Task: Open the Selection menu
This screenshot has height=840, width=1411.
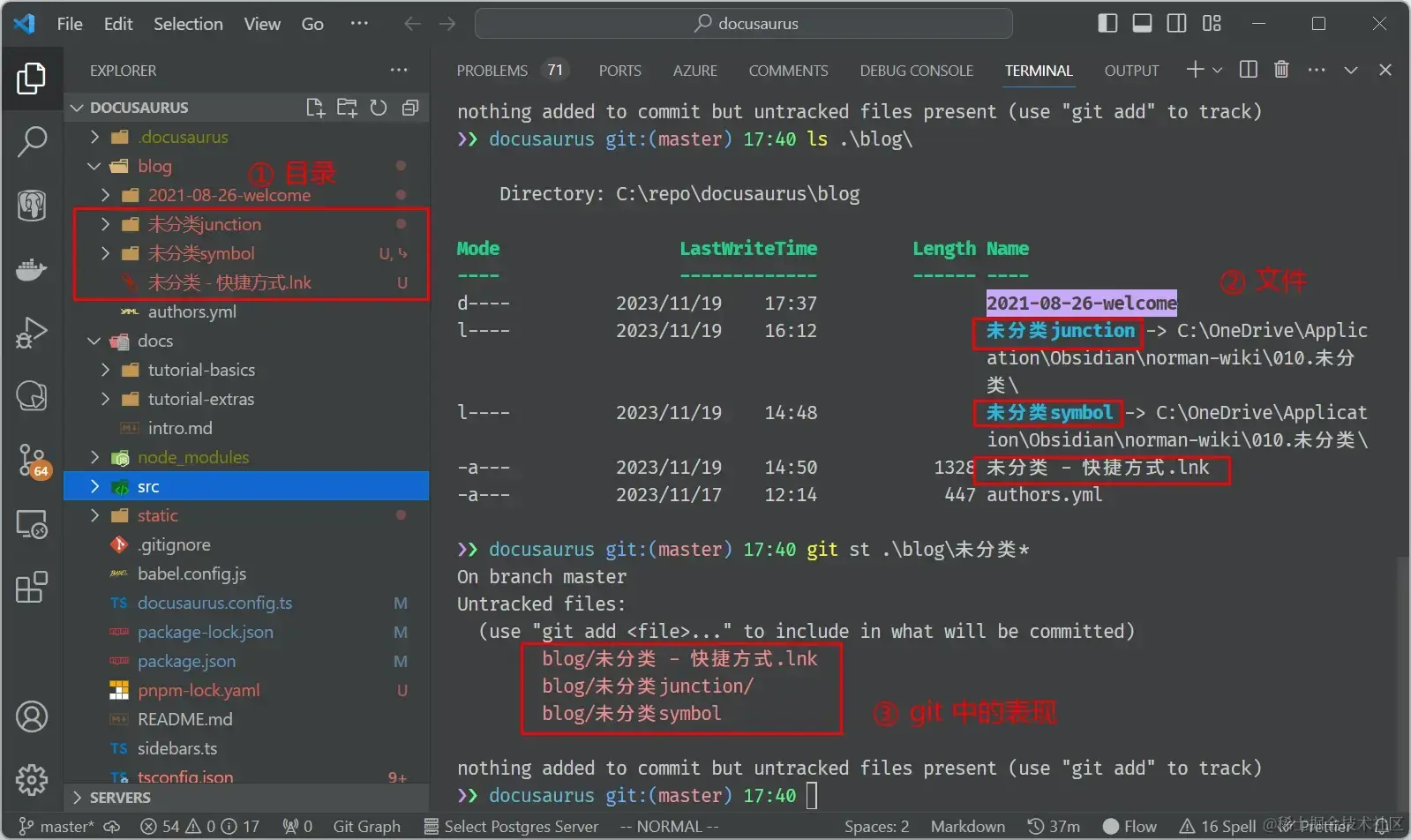Action: click(188, 24)
